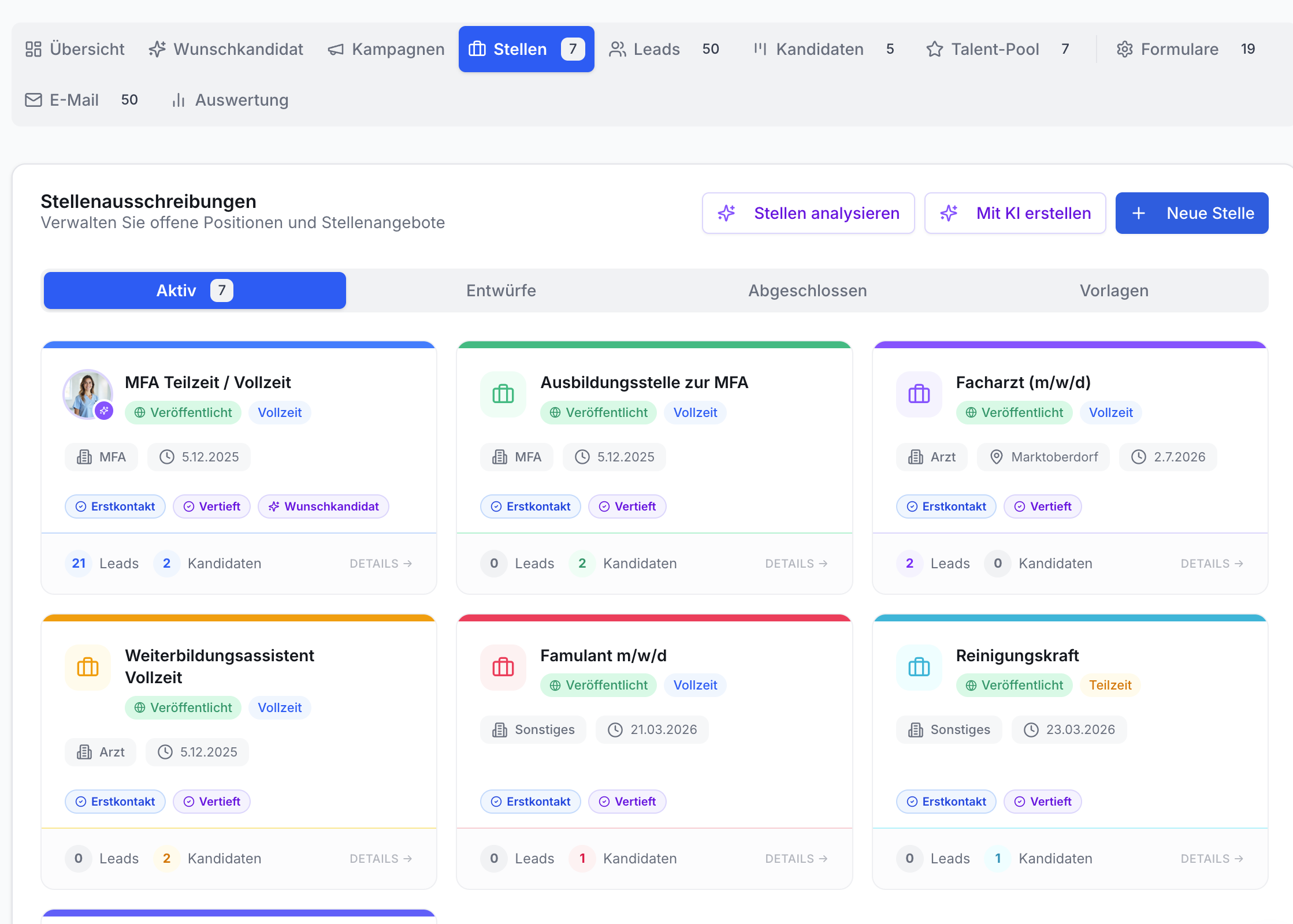Click the 21 Leads count badge
Viewport: 1293px width, 924px height.
pyautogui.click(x=79, y=564)
